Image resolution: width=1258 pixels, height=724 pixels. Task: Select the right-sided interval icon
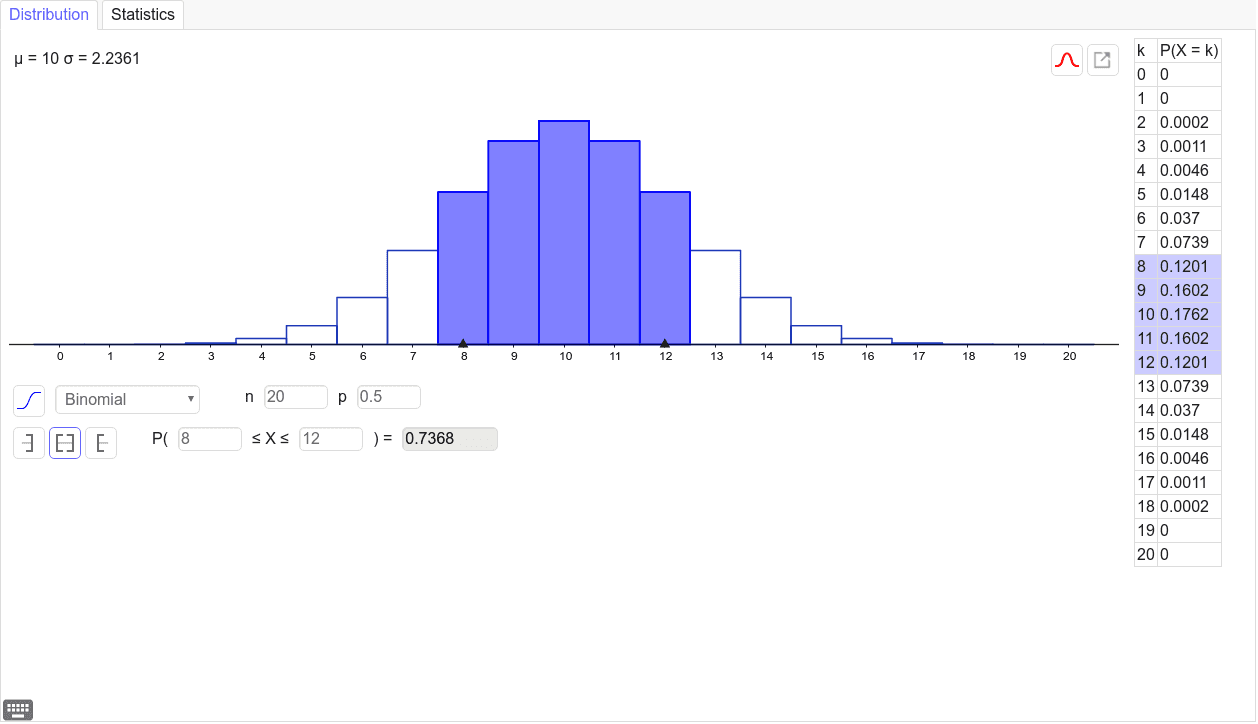(x=101, y=443)
